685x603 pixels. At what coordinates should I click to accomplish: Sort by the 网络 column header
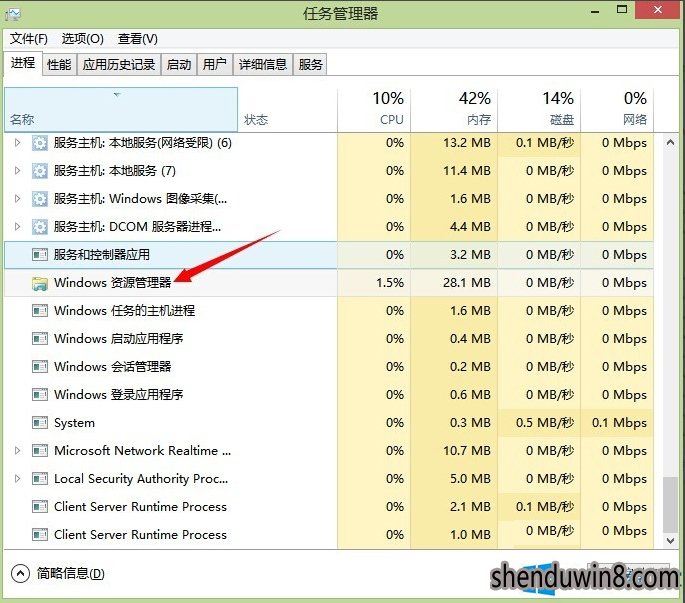pos(617,110)
